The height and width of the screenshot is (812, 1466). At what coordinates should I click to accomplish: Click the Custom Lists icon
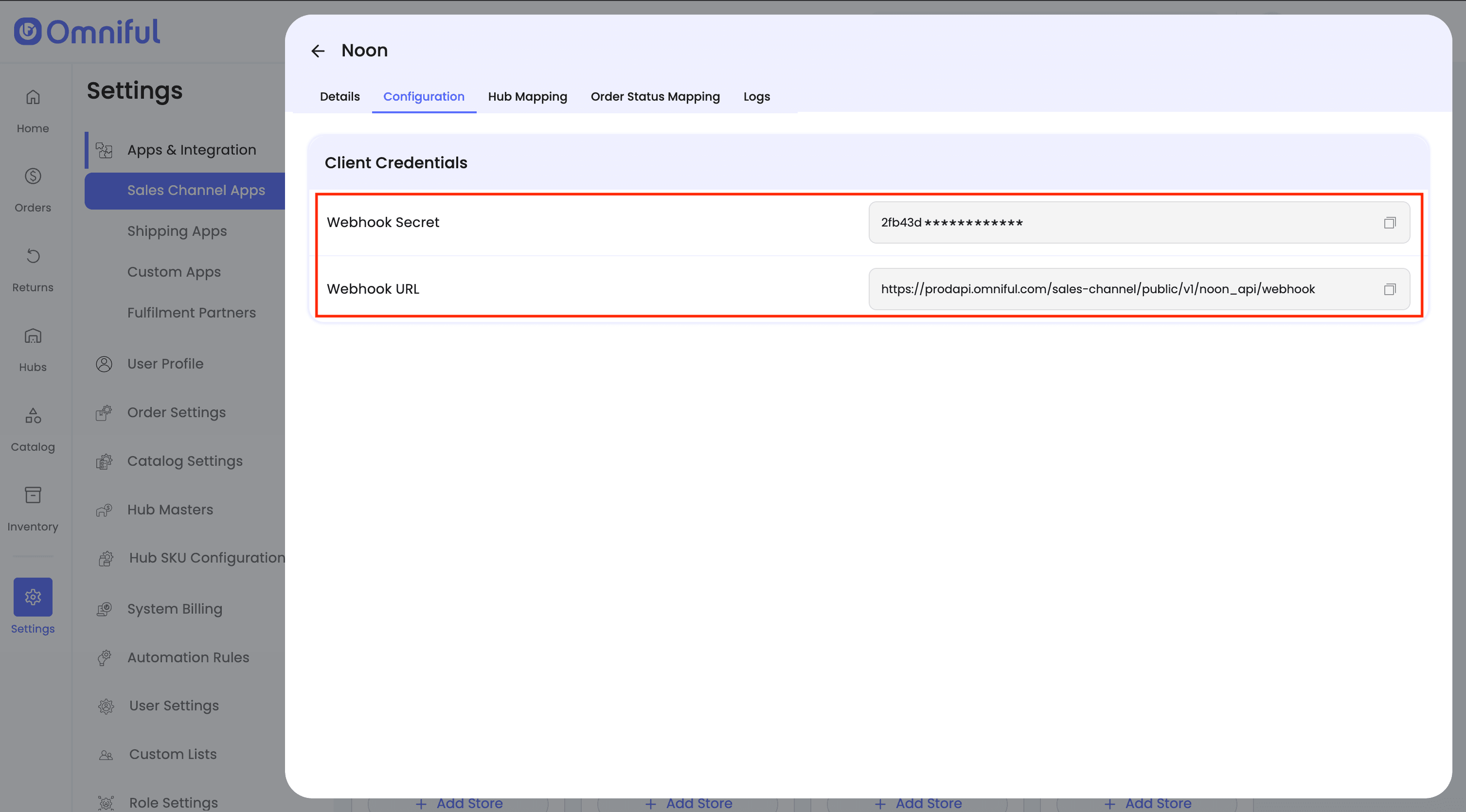(x=106, y=755)
